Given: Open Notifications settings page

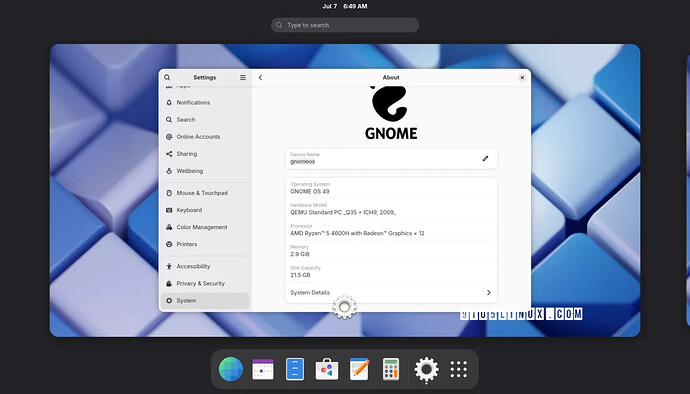Looking at the screenshot, I should pyautogui.click(x=205, y=103).
